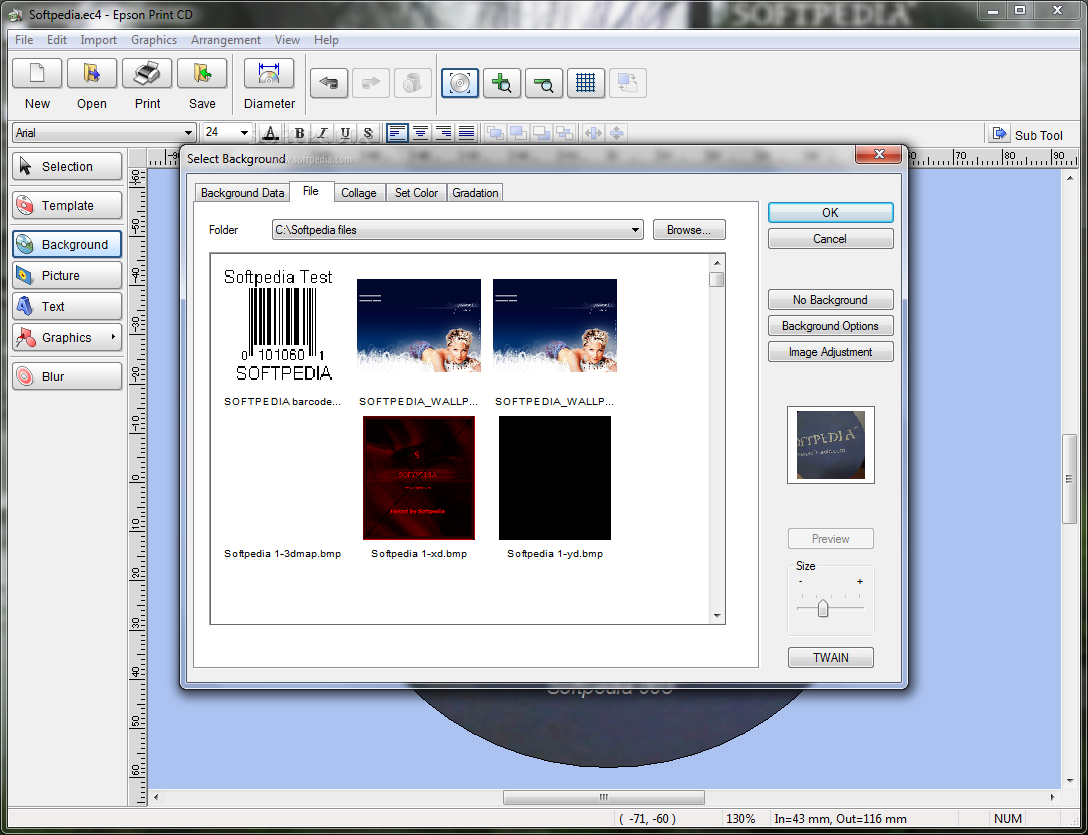Image resolution: width=1088 pixels, height=835 pixels.
Task: Open the File menu
Action: 24,40
